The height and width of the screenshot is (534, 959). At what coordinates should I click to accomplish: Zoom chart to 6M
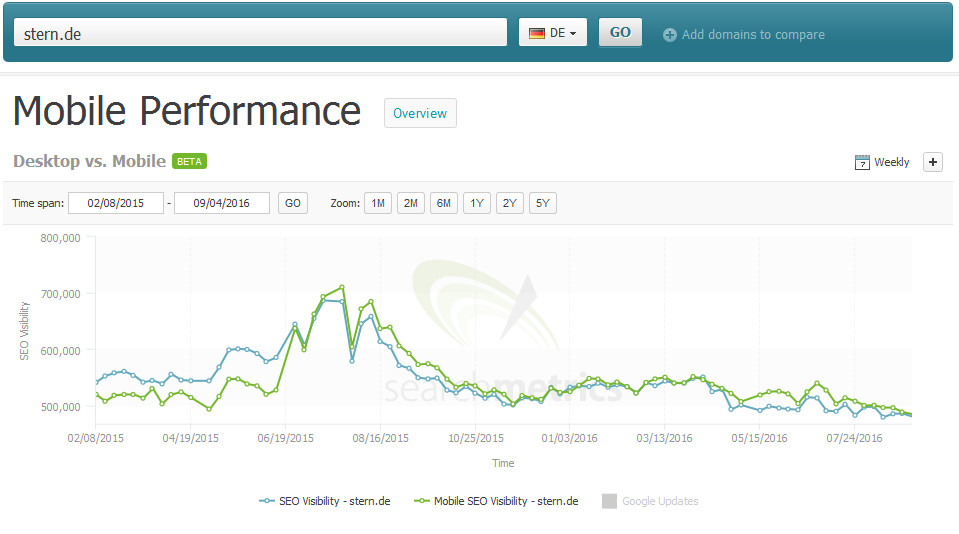pos(444,203)
